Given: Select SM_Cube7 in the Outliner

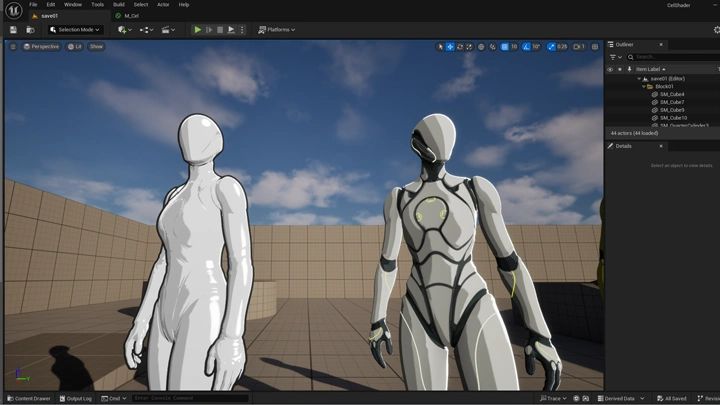Looking at the screenshot, I should 672,102.
